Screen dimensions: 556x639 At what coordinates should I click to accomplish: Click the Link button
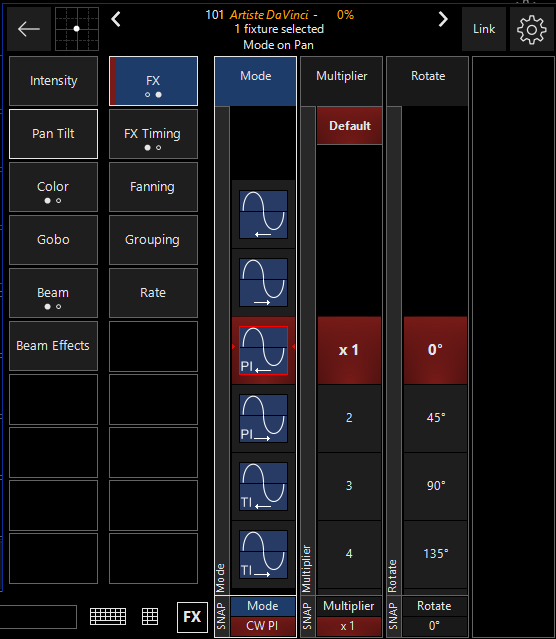484,29
